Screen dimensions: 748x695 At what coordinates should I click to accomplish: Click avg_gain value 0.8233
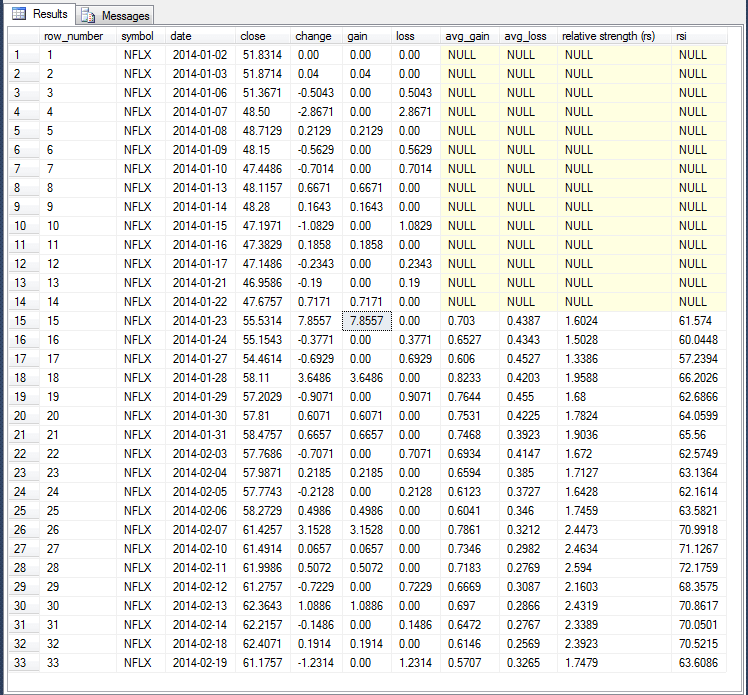[470, 378]
